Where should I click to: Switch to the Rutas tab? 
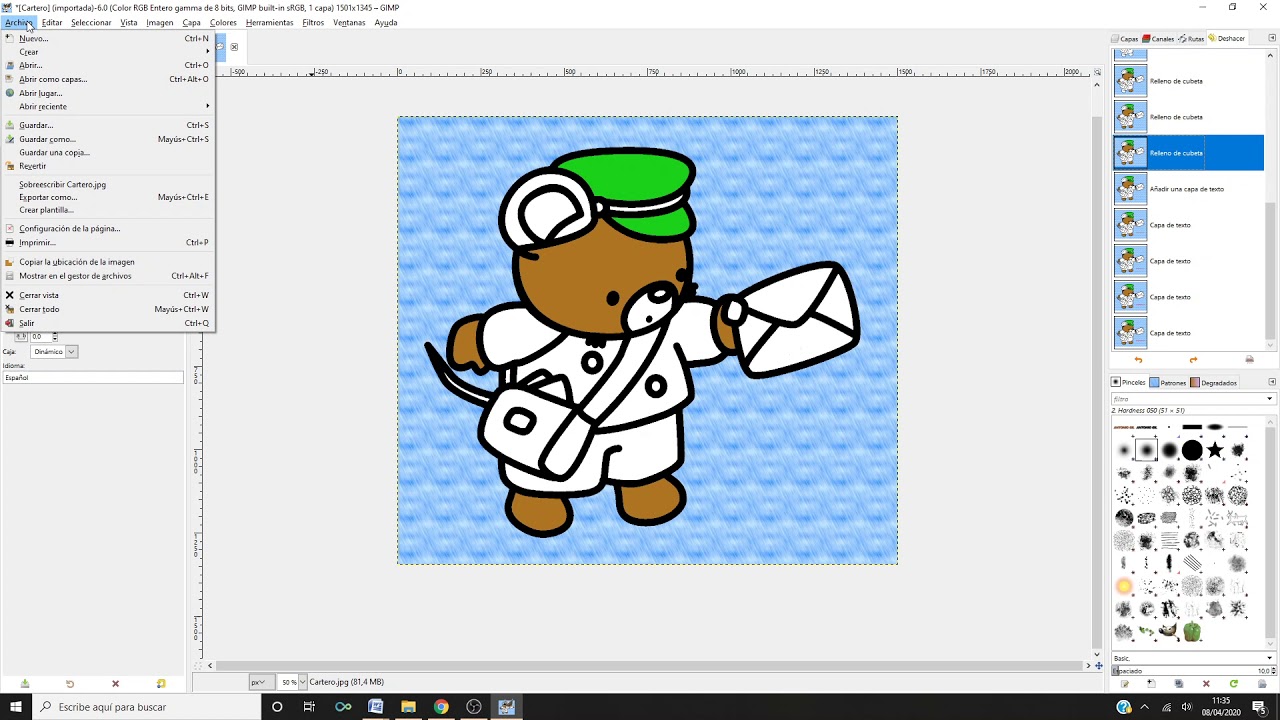[x=1192, y=39]
